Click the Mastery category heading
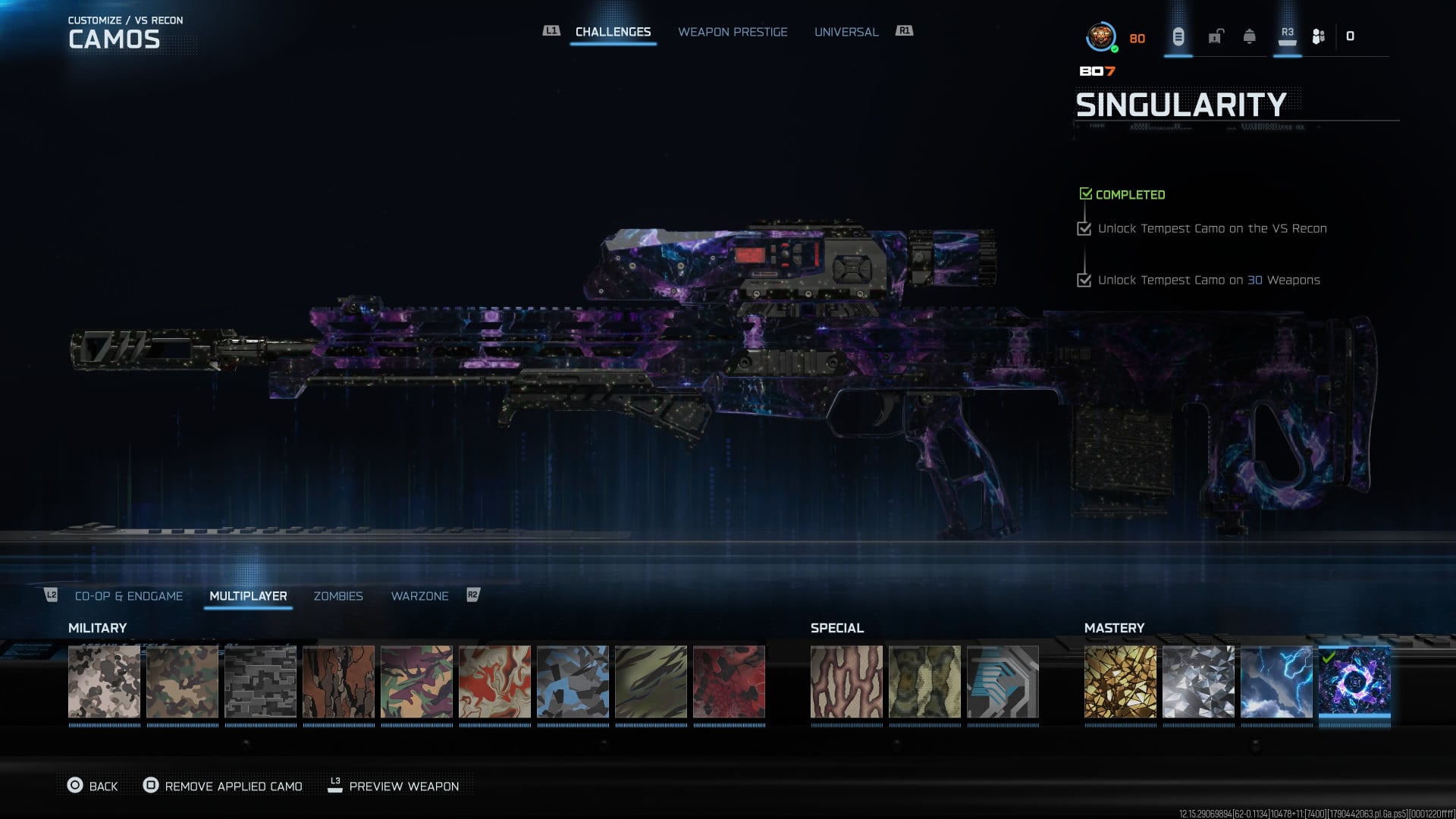This screenshot has width=1456, height=819. tap(1114, 628)
